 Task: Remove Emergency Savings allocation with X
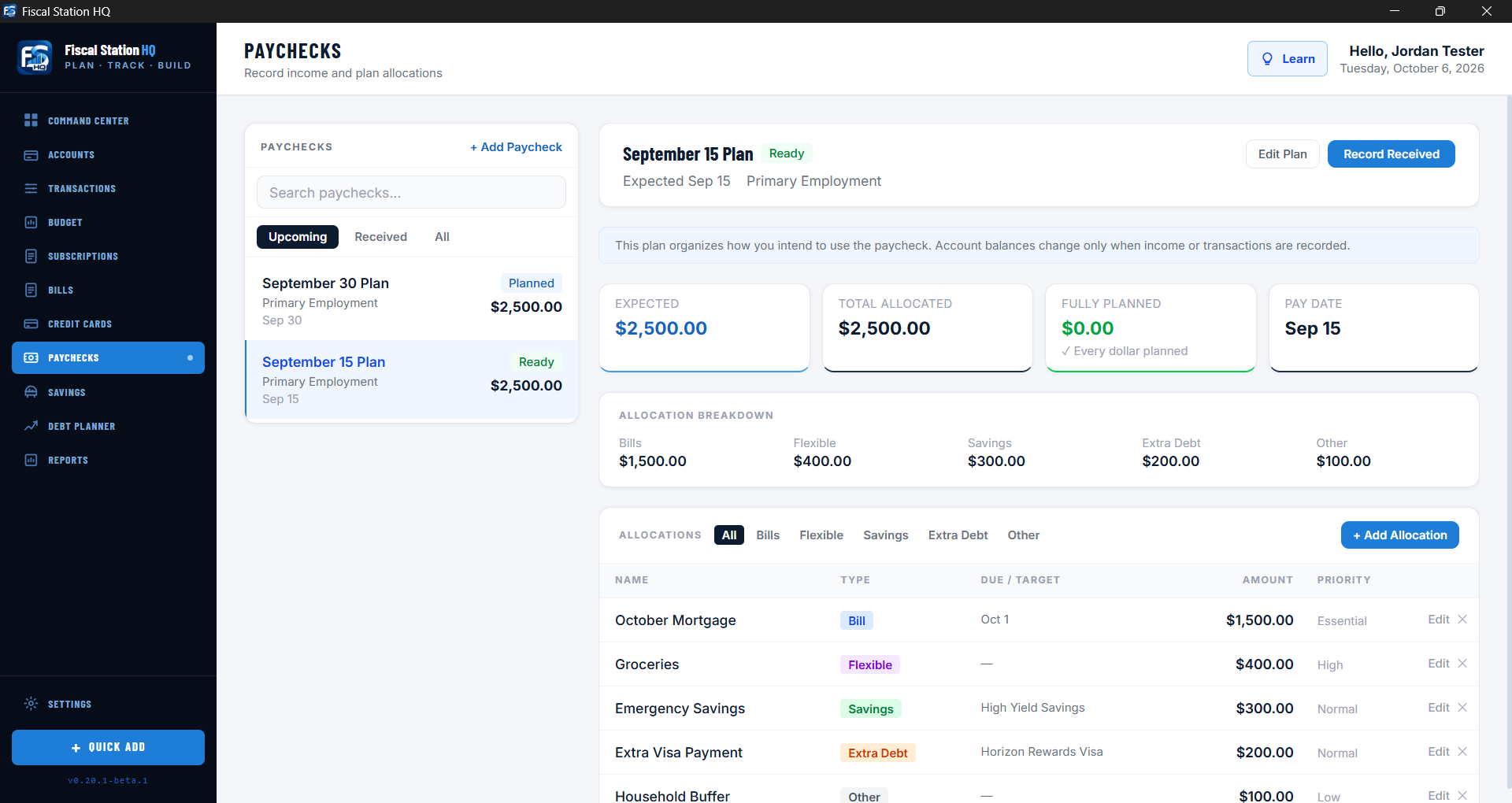click(1462, 708)
